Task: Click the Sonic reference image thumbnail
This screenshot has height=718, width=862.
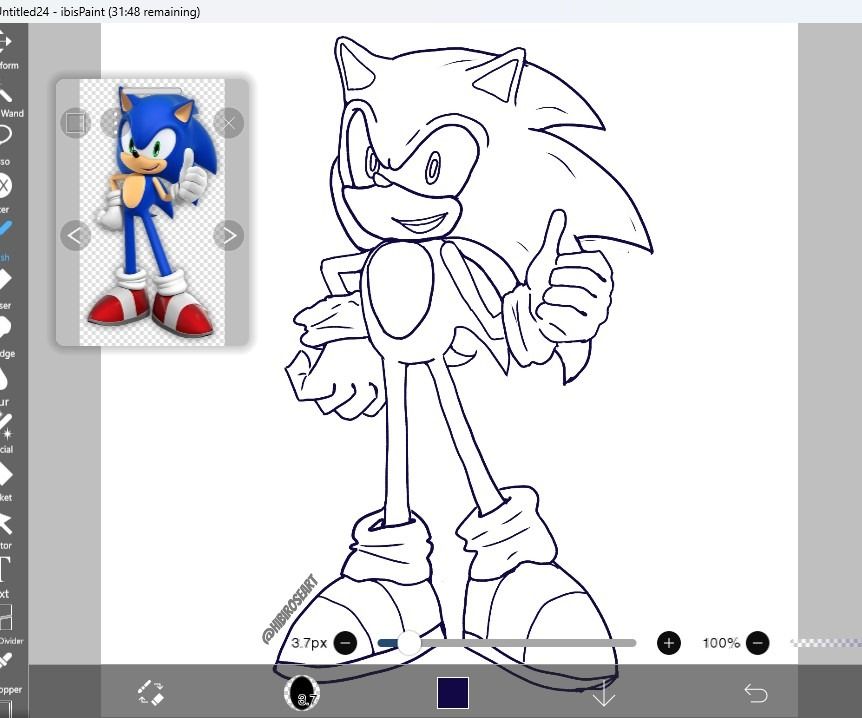Action: 152,212
